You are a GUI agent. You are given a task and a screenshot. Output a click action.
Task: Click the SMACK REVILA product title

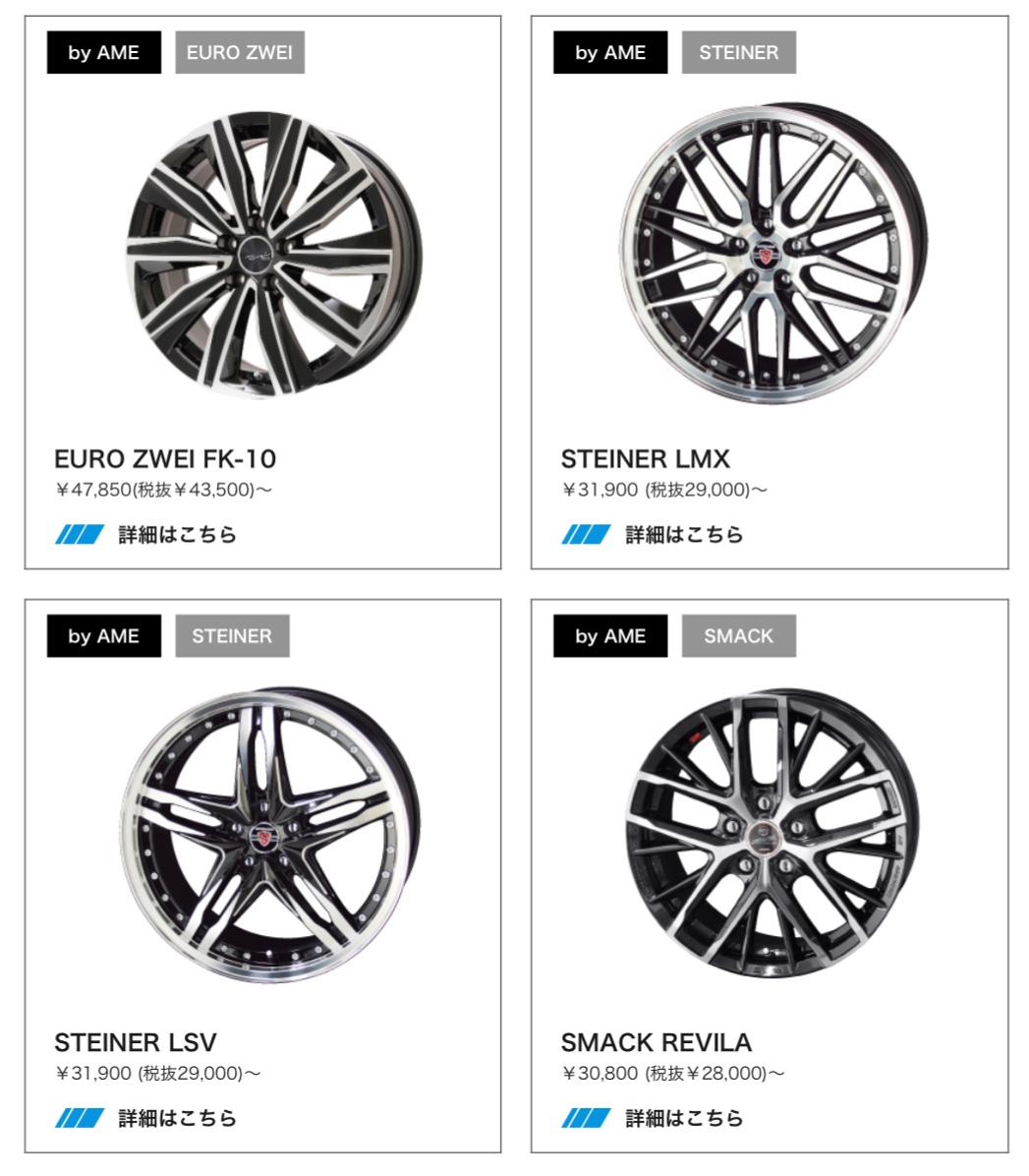tap(657, 1042)
